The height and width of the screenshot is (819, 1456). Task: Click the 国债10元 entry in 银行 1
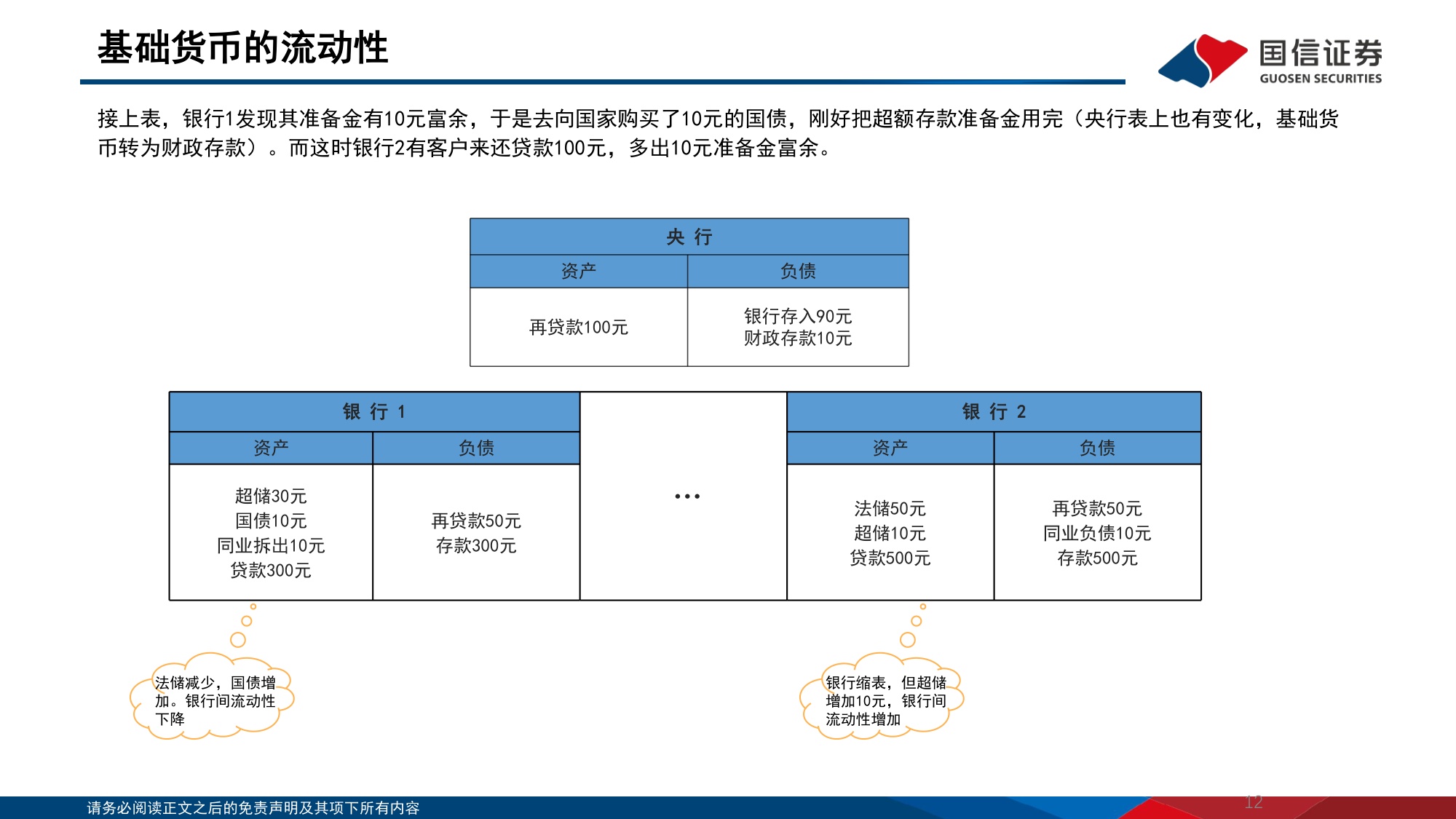click(271, 521)
